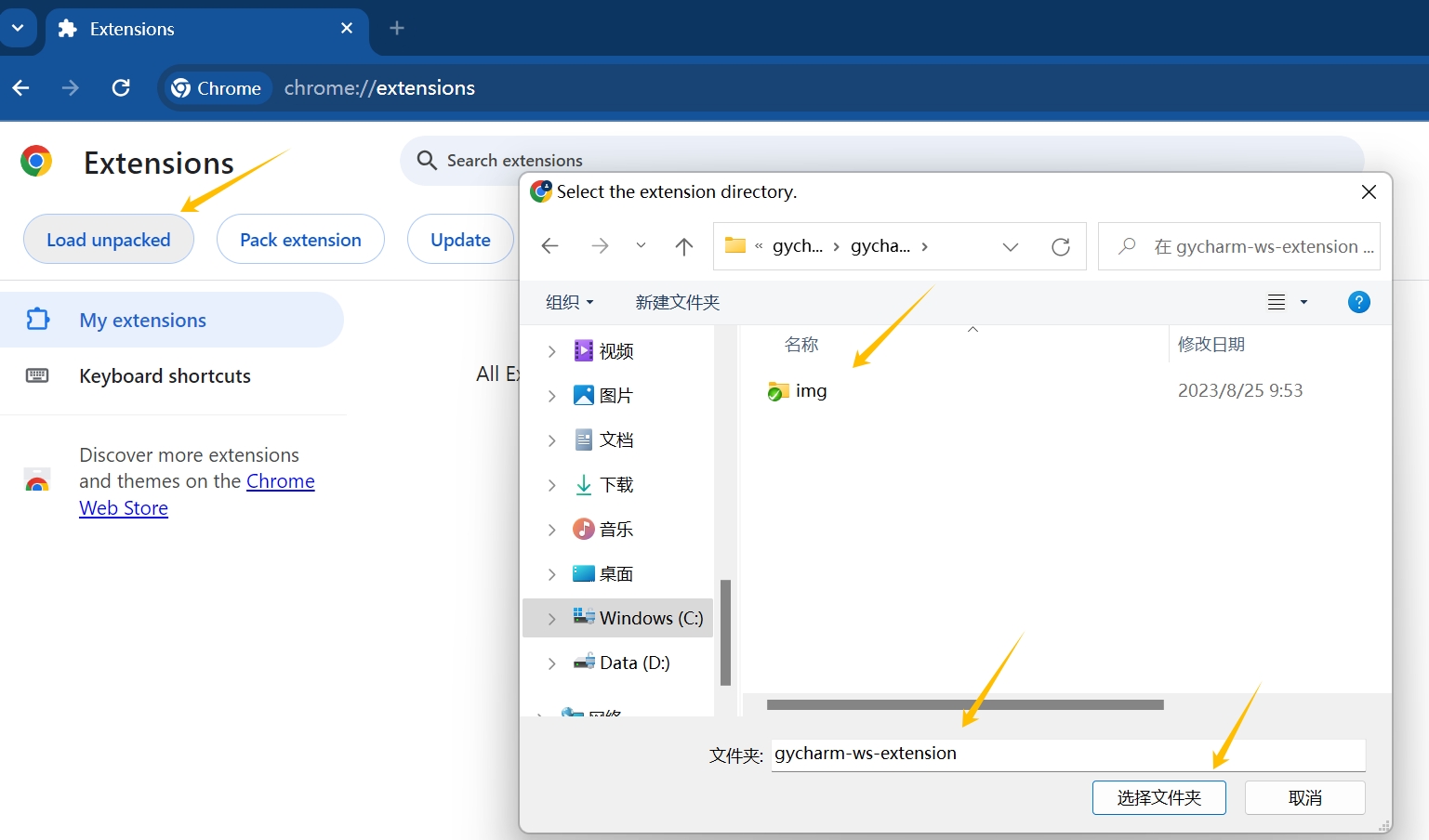This screenshot has height=840, width=1429.
Task: Click the Chrome site info chip
Action: tap(218, 88)
